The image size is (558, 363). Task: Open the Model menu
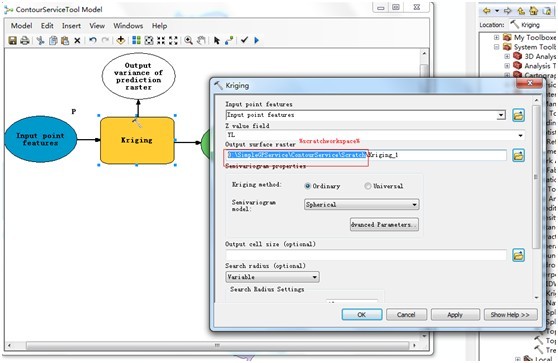21,26
